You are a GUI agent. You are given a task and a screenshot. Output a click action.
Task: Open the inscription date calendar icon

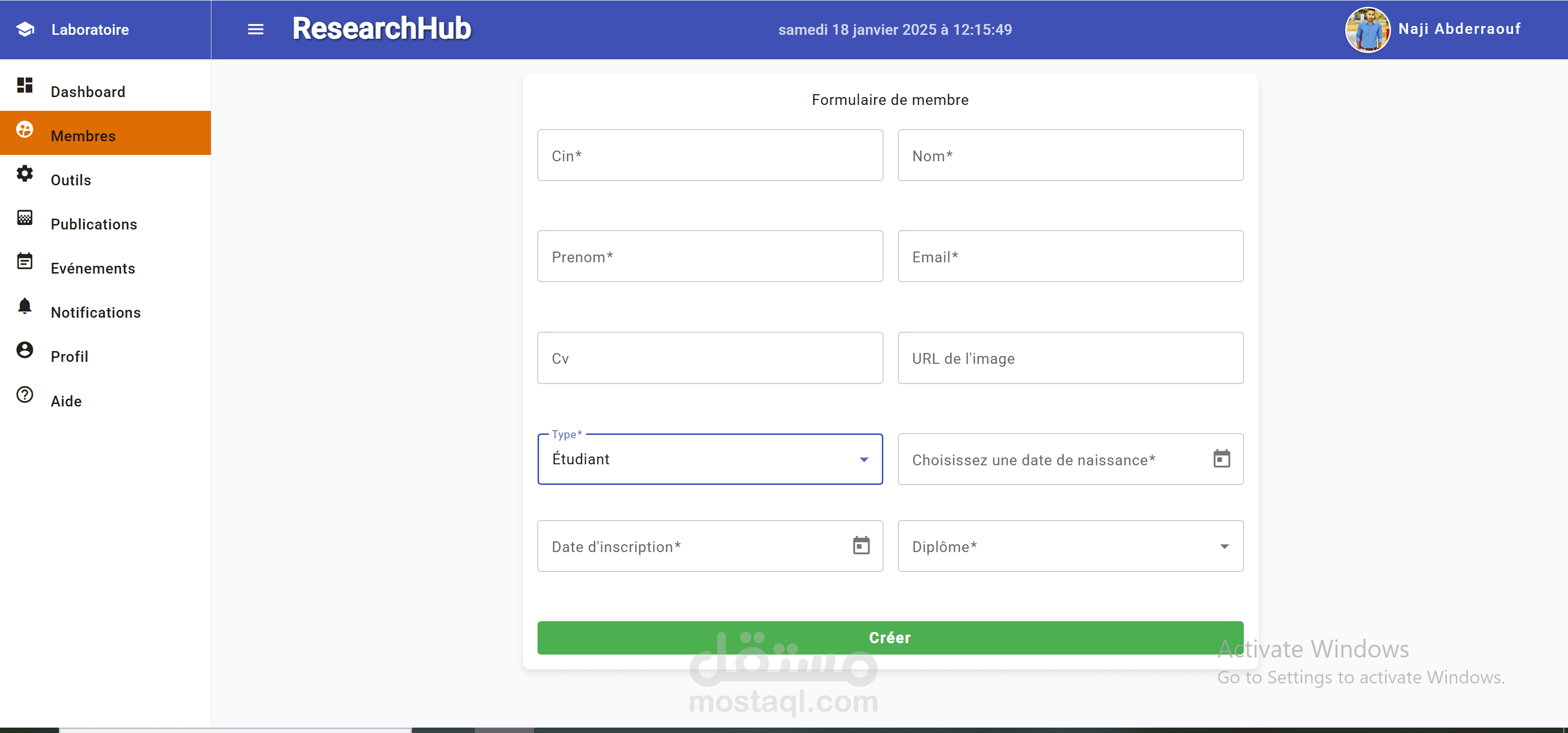pyautogui.click(x=861, y=546)
